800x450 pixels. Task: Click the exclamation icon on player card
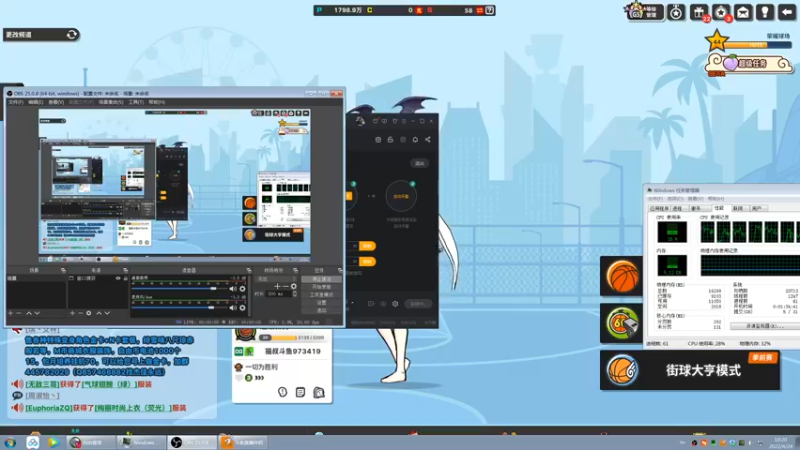click(x=282, y=392)
